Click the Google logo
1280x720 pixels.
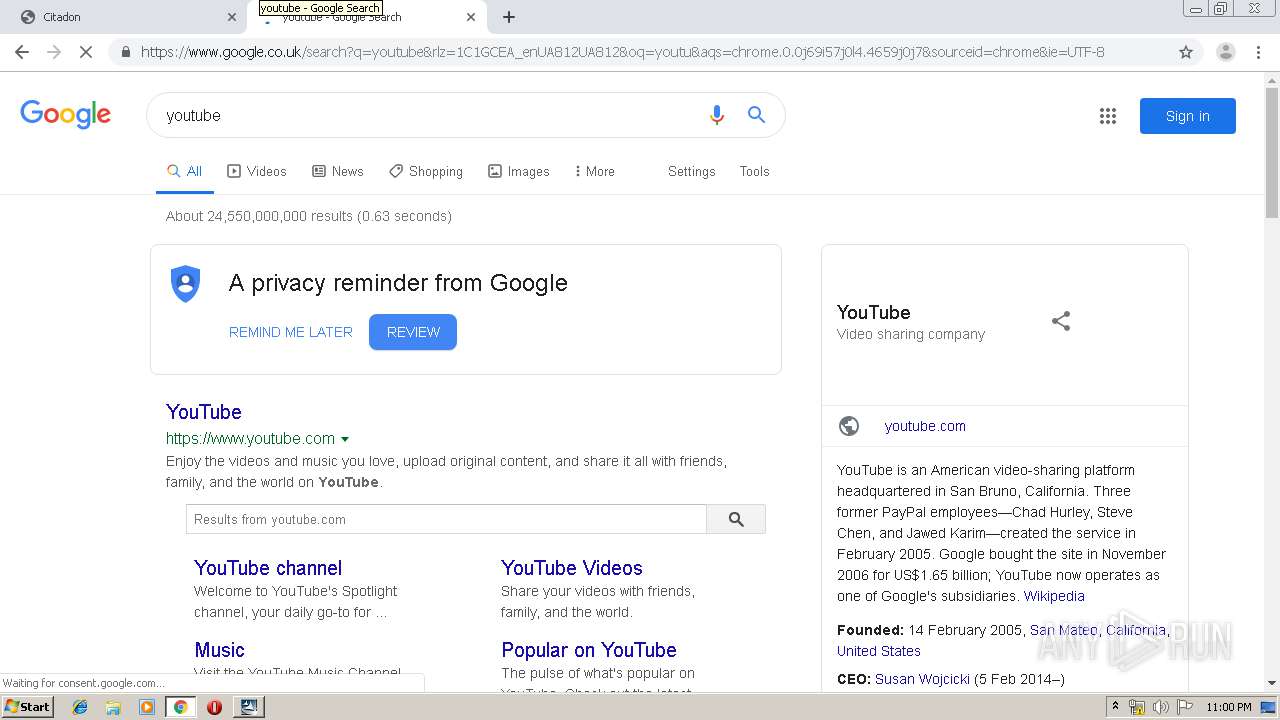(65, 115)
